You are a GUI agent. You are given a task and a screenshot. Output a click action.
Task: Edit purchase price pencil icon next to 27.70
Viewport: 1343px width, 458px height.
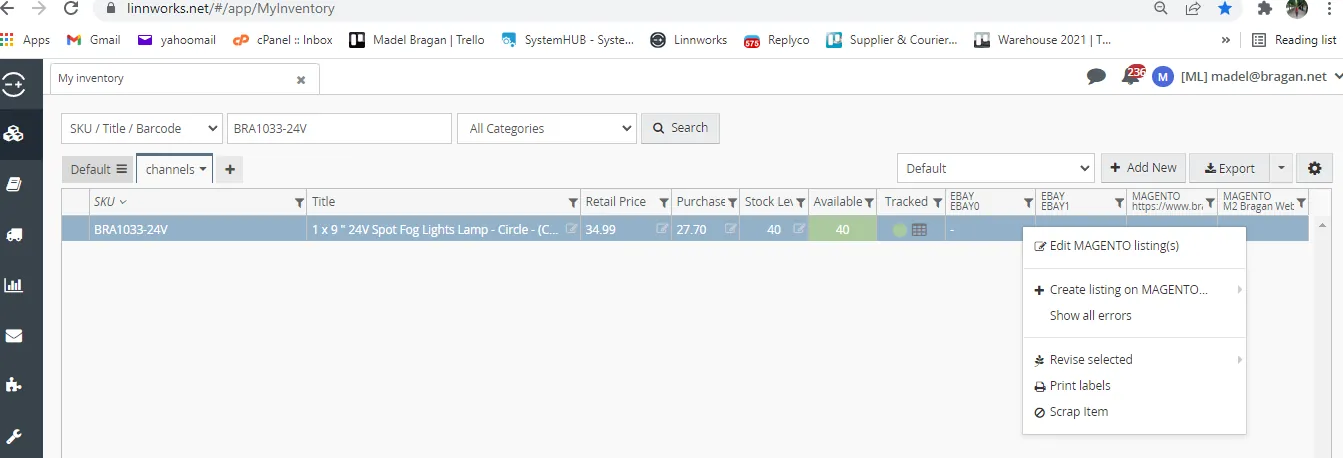tap(731, 229)
